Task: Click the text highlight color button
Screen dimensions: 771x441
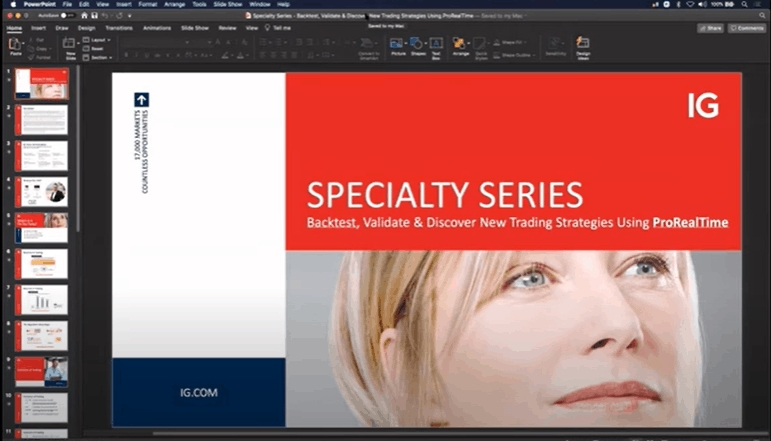Action: point(225,56)
